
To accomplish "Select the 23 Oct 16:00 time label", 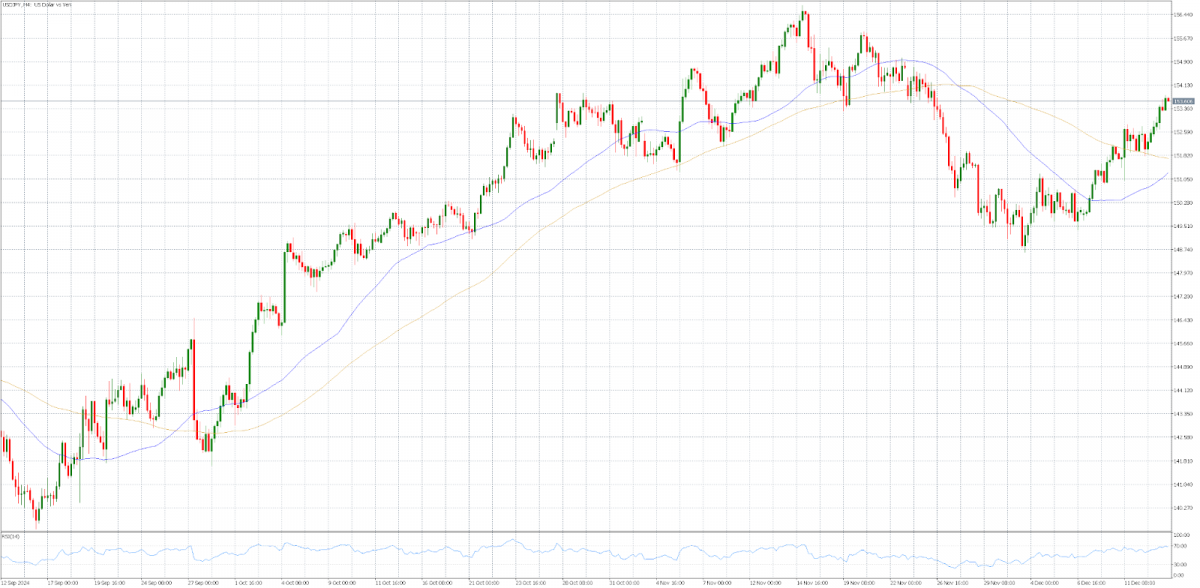I will 531,581.
